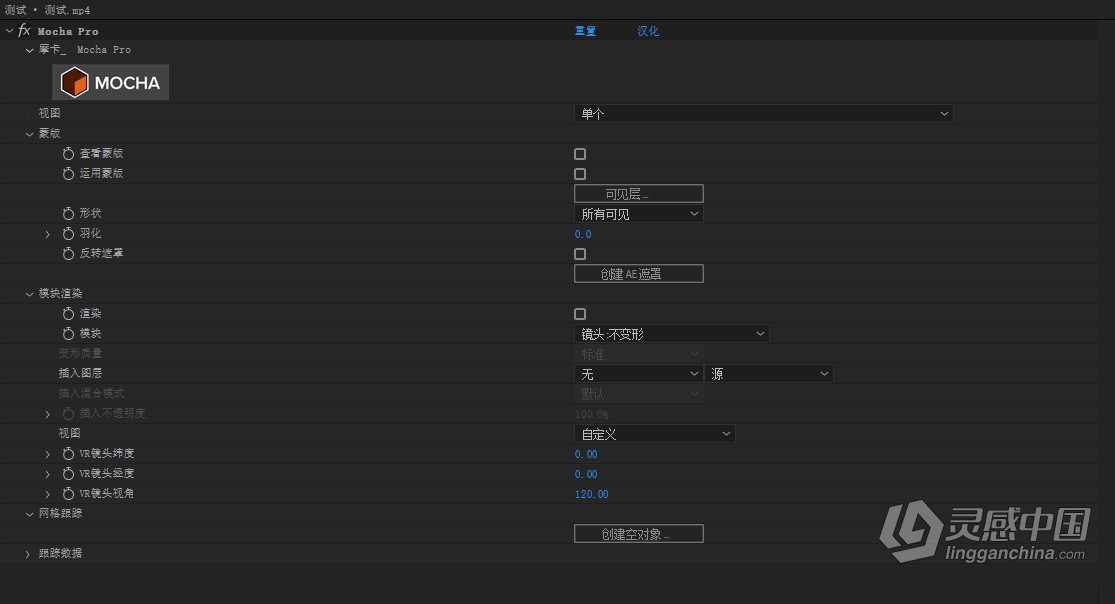
Task: Click the 可见层... button
Action: tap(639, 194)
